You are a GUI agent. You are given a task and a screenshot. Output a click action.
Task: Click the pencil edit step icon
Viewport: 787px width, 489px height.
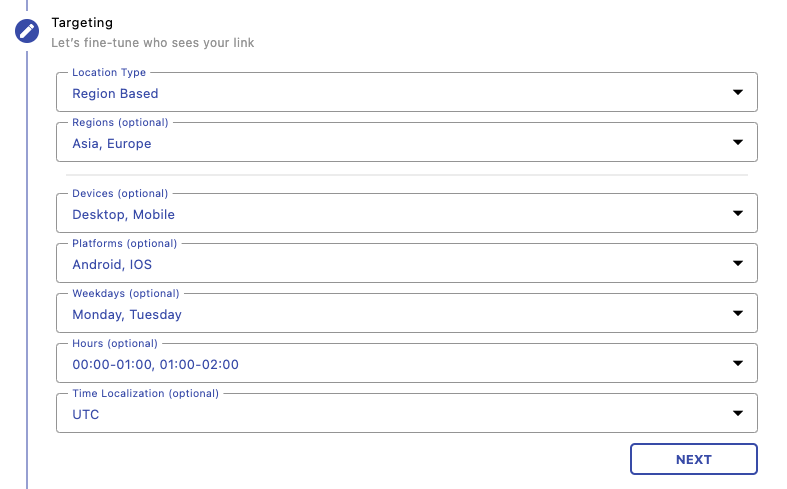27,31
